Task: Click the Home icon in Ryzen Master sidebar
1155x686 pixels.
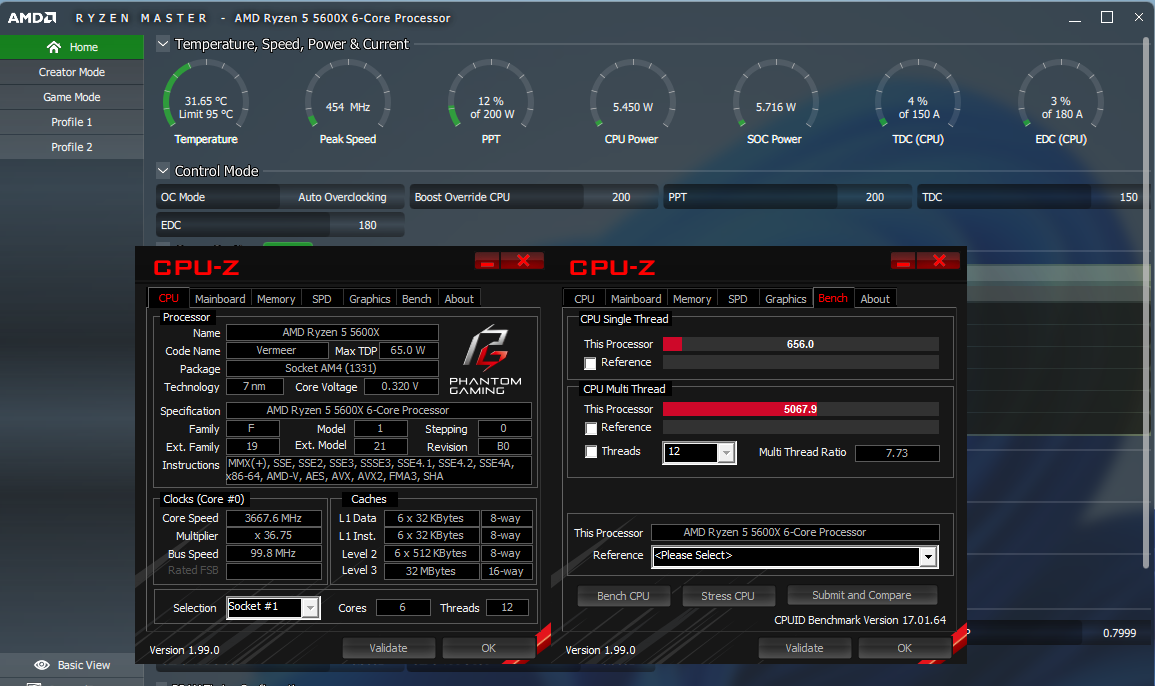Action: coord(54,47)
